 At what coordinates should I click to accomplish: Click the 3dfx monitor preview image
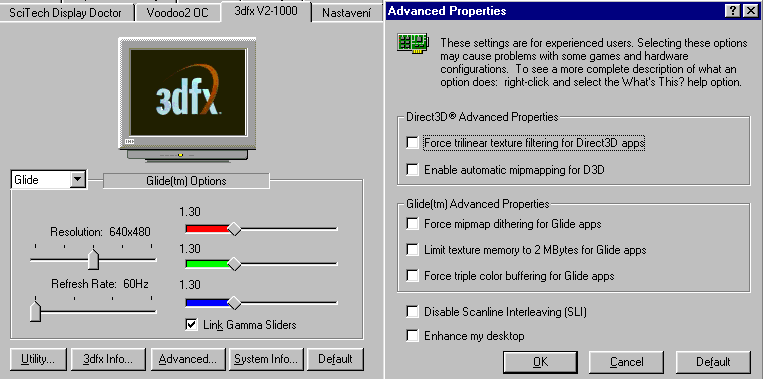tap(188, 100)
